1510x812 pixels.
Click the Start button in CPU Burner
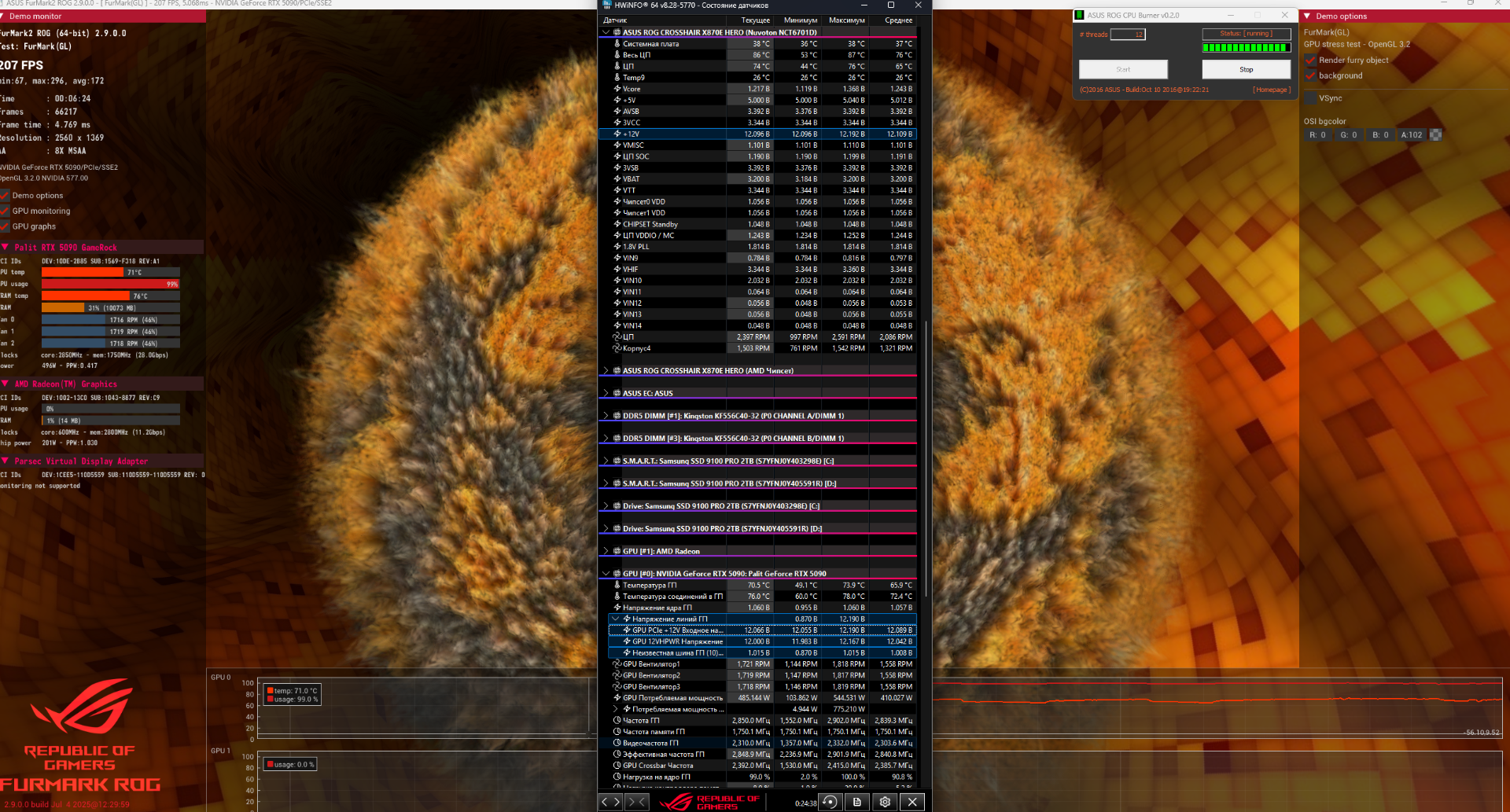tap(1123, 69)
